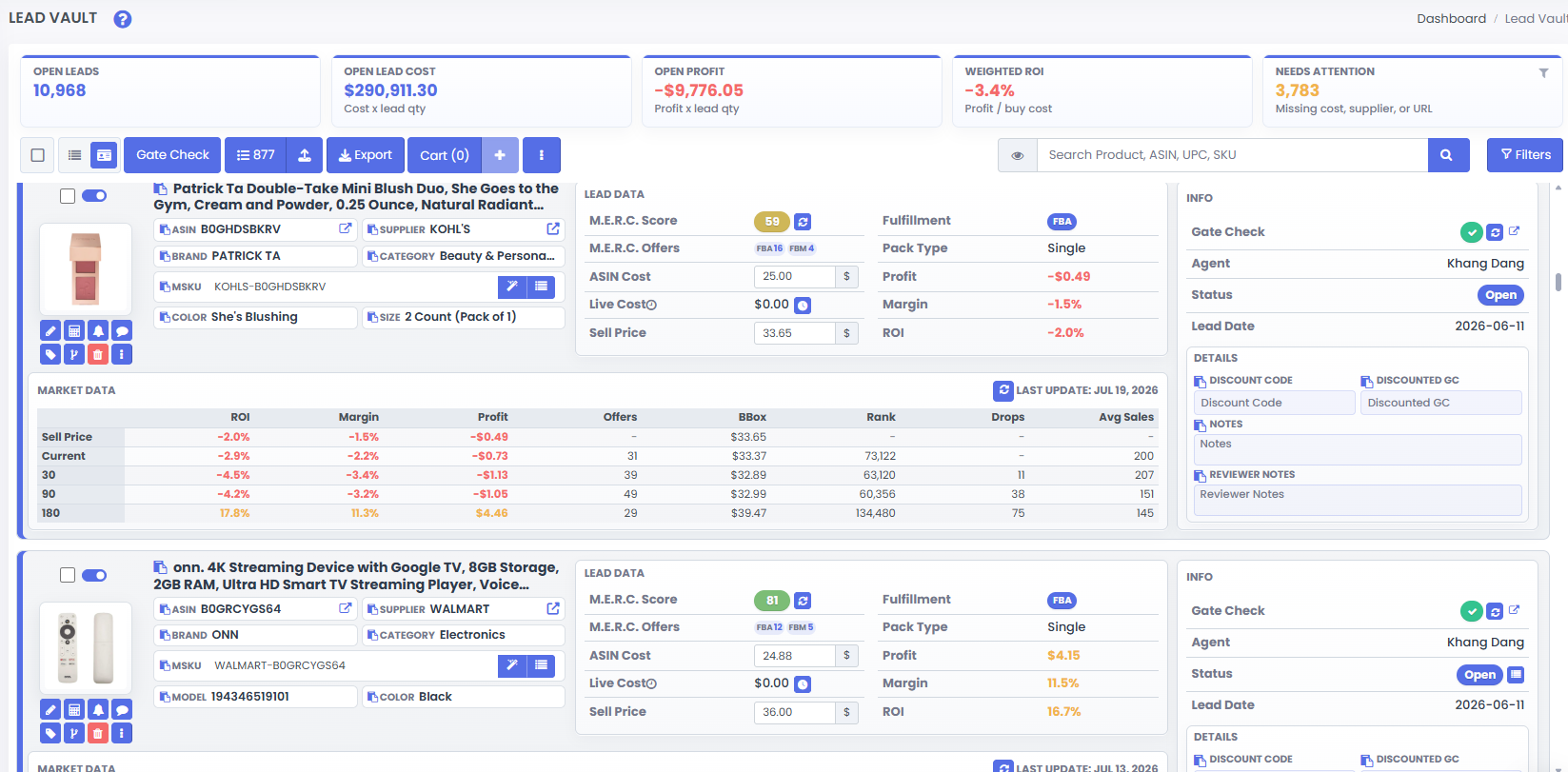
Task: Click the onn. streaming device product thumbnail
Action: click(x=86, y=647)
